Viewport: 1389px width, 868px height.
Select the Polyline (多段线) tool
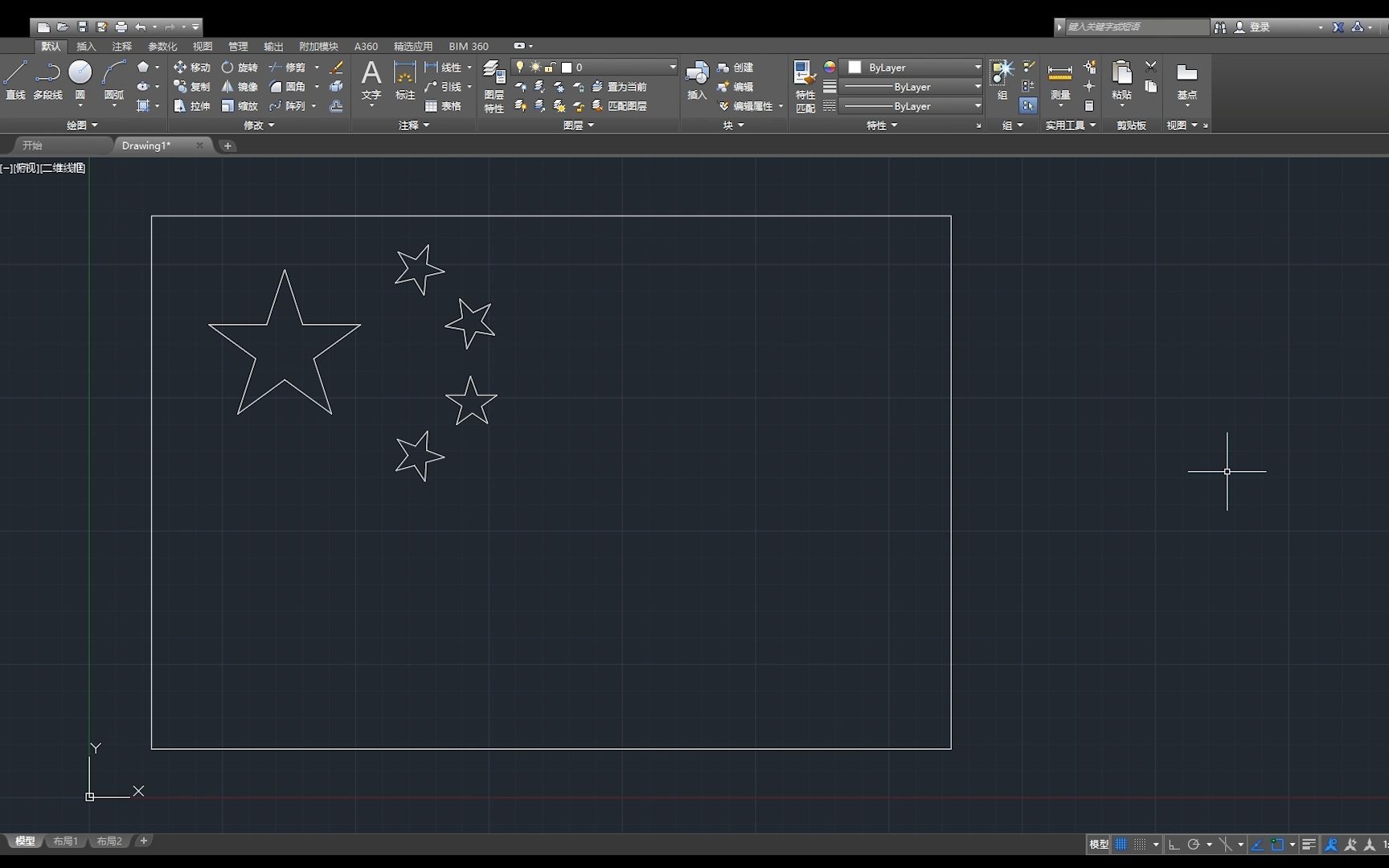tap(47, 80)
